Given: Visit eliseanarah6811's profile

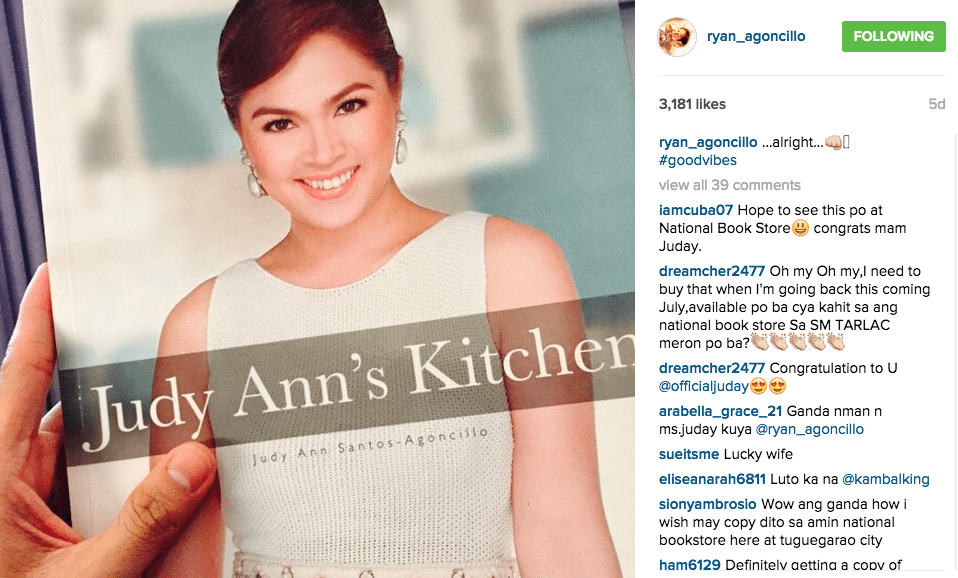Looking at the screenshot, I should coord(712,480).
